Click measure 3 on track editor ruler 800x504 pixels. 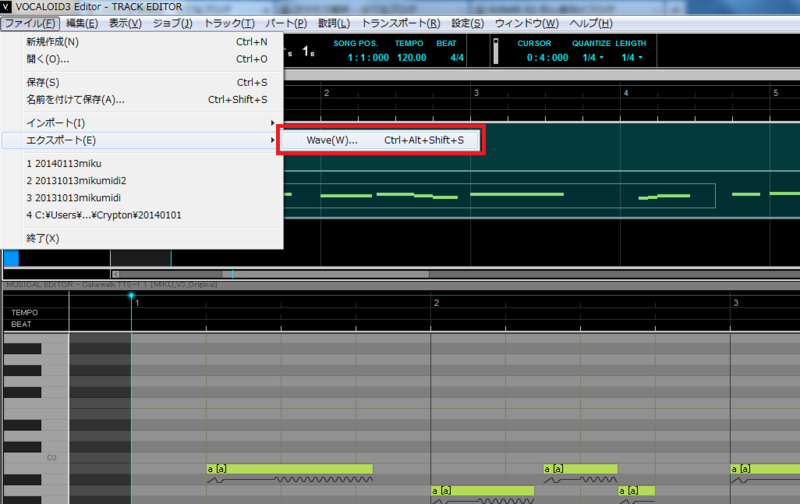(476, 93)
